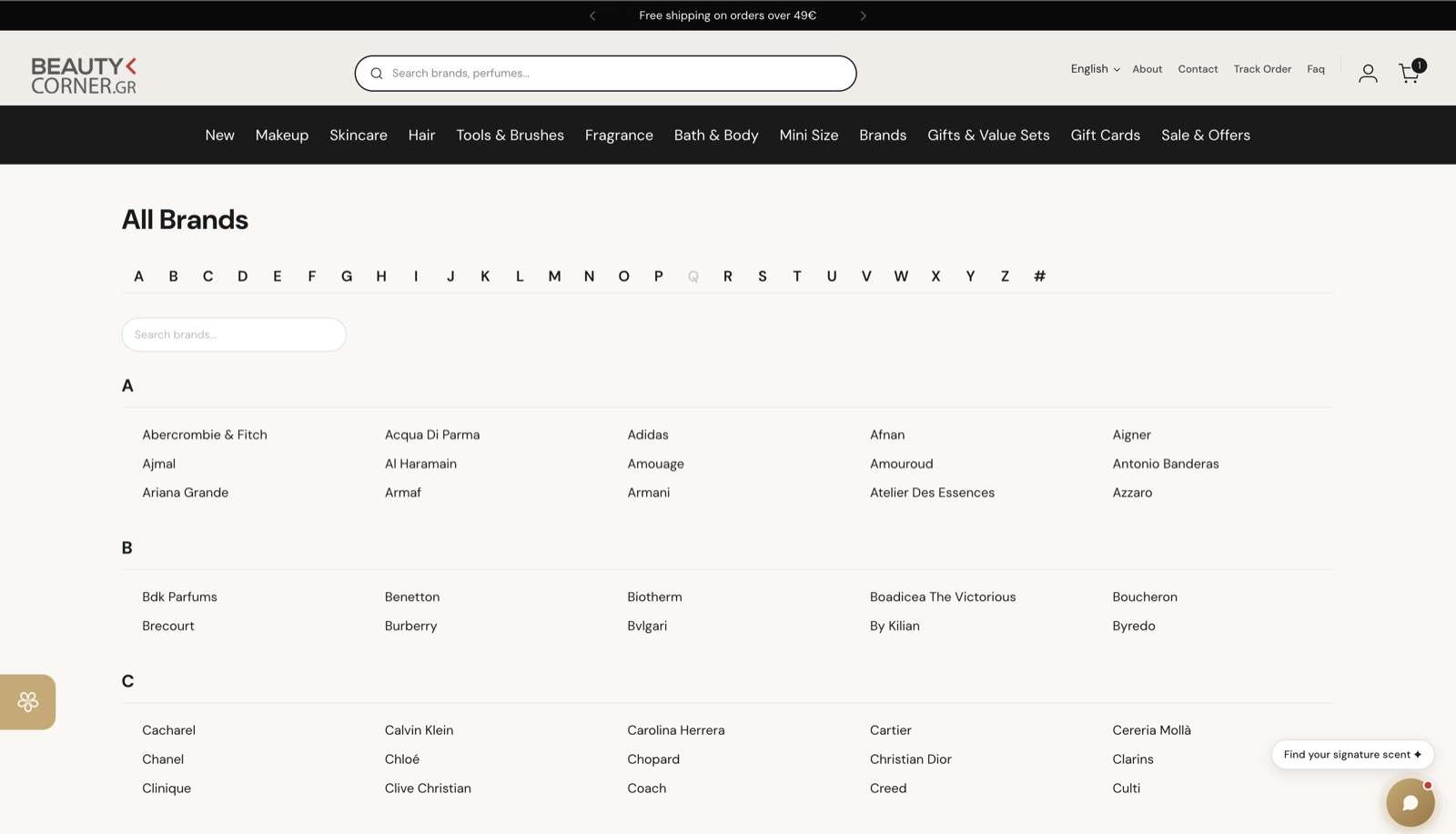Open the Armani brand page

(649, 493)
